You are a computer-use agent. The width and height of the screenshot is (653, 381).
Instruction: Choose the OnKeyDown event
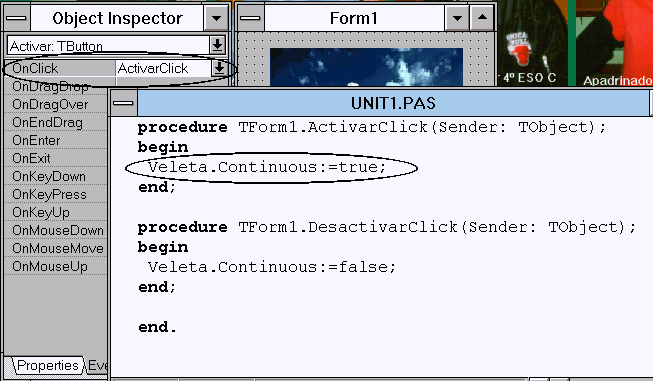pos(56,176)
